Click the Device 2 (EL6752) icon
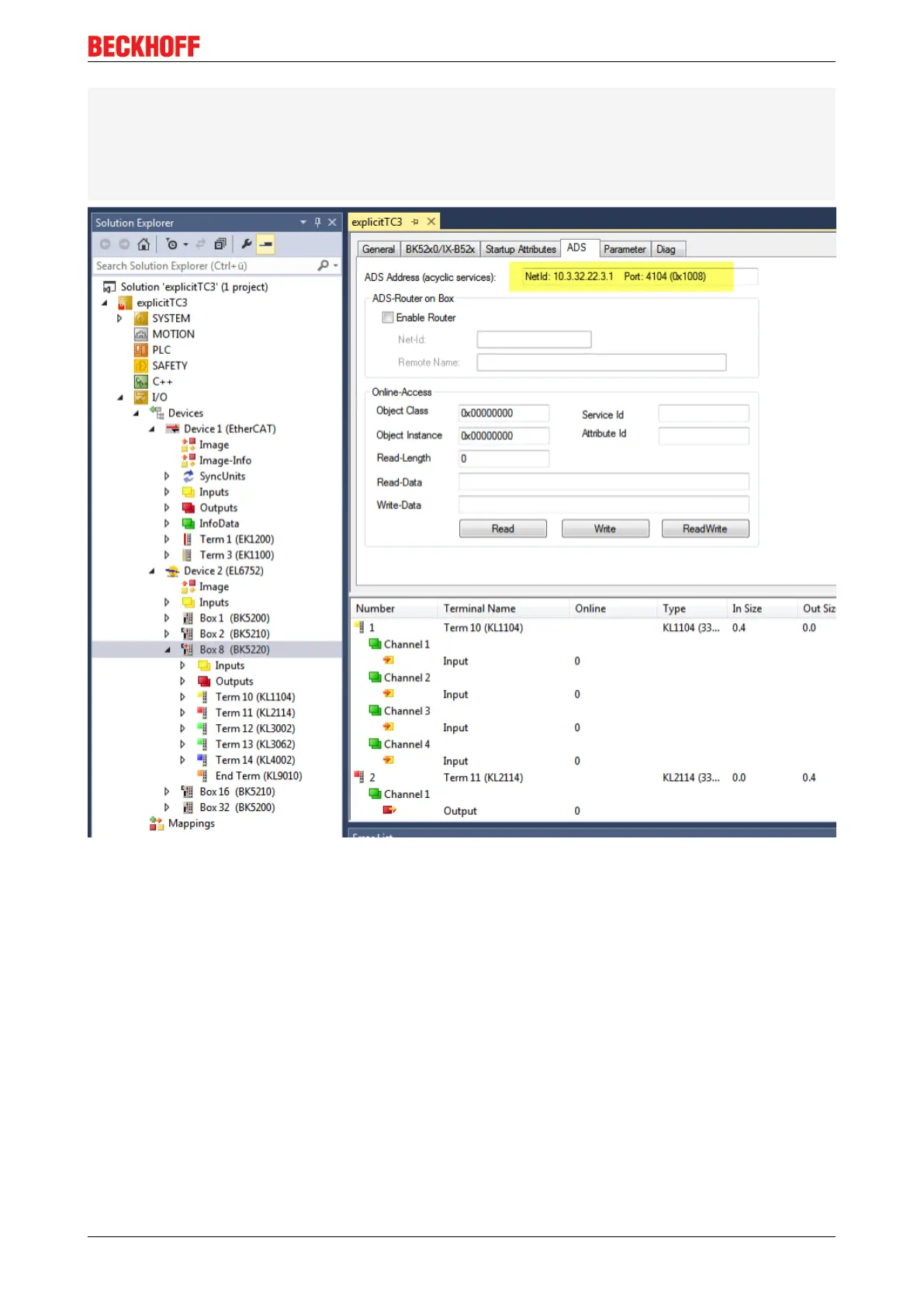The height and width of the screenshot is (1307, 924). (x=172, y=571)
